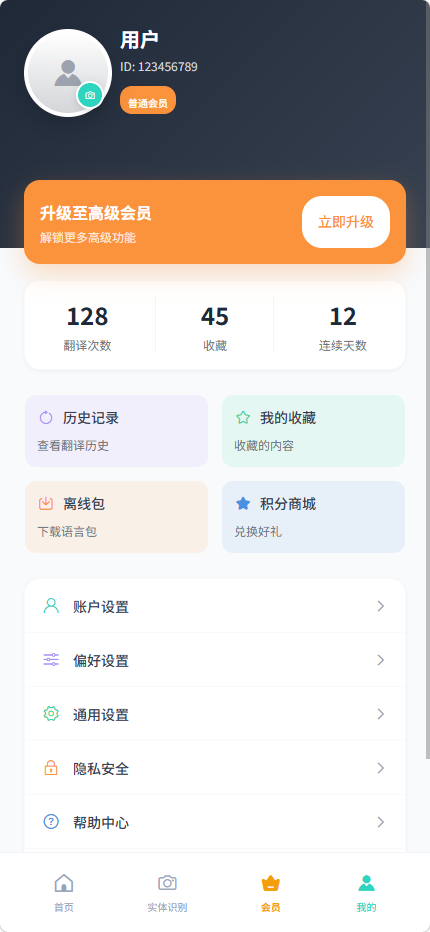Screen dimensions: 430x932
Task: Click the 偏好设置 sliders icon
Action: tap(51, 660)
